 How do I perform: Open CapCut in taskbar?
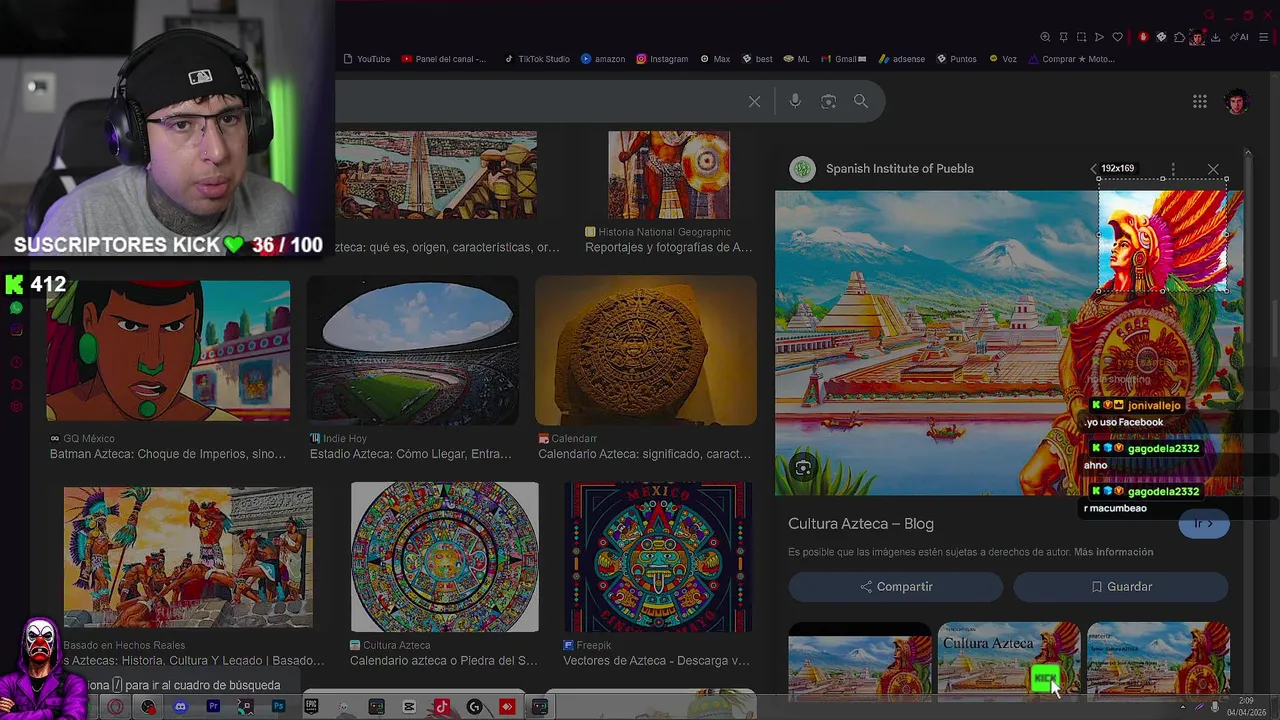(x=409, y=707)
